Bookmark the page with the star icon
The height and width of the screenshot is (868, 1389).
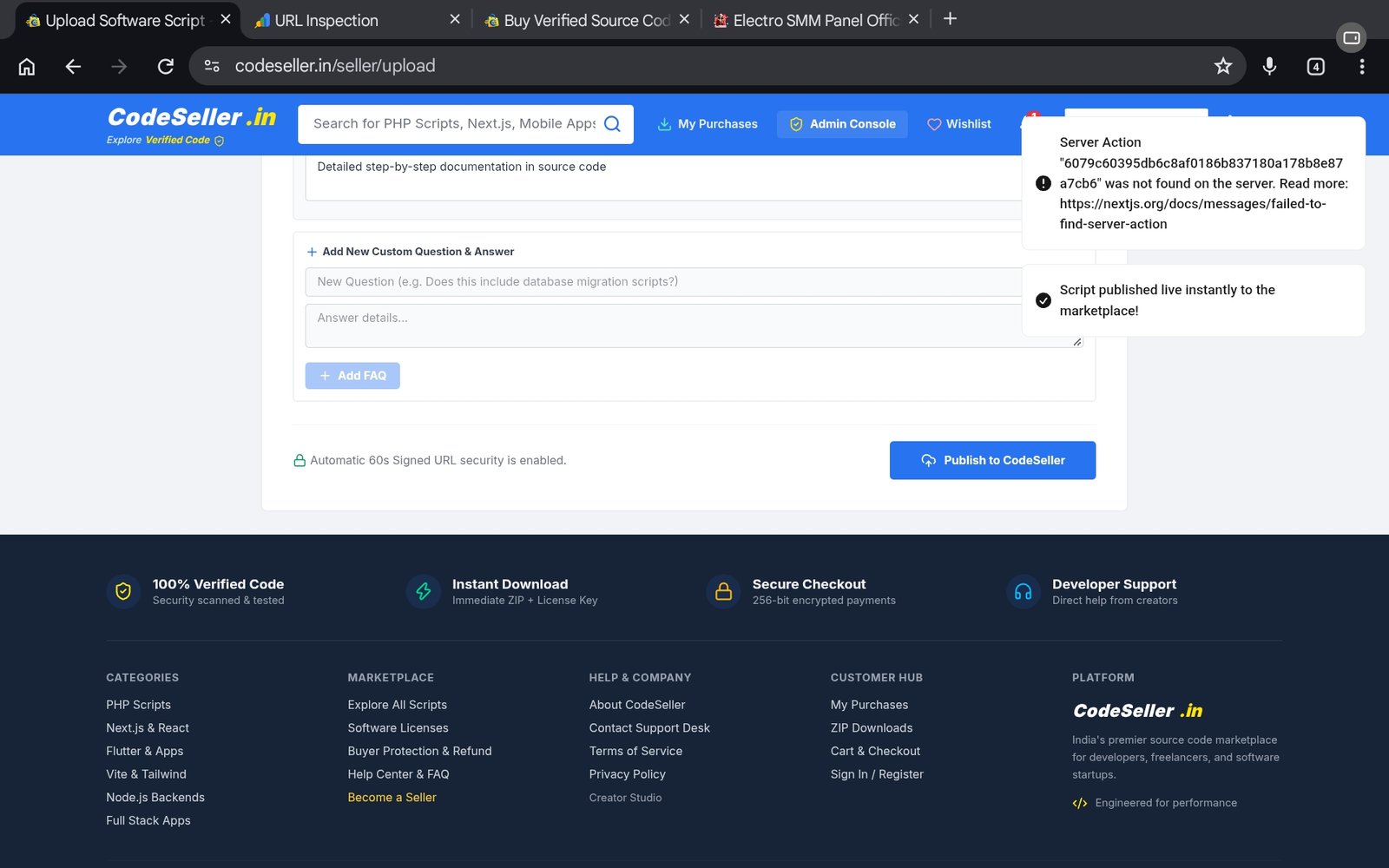click(x=1222, y=66)
